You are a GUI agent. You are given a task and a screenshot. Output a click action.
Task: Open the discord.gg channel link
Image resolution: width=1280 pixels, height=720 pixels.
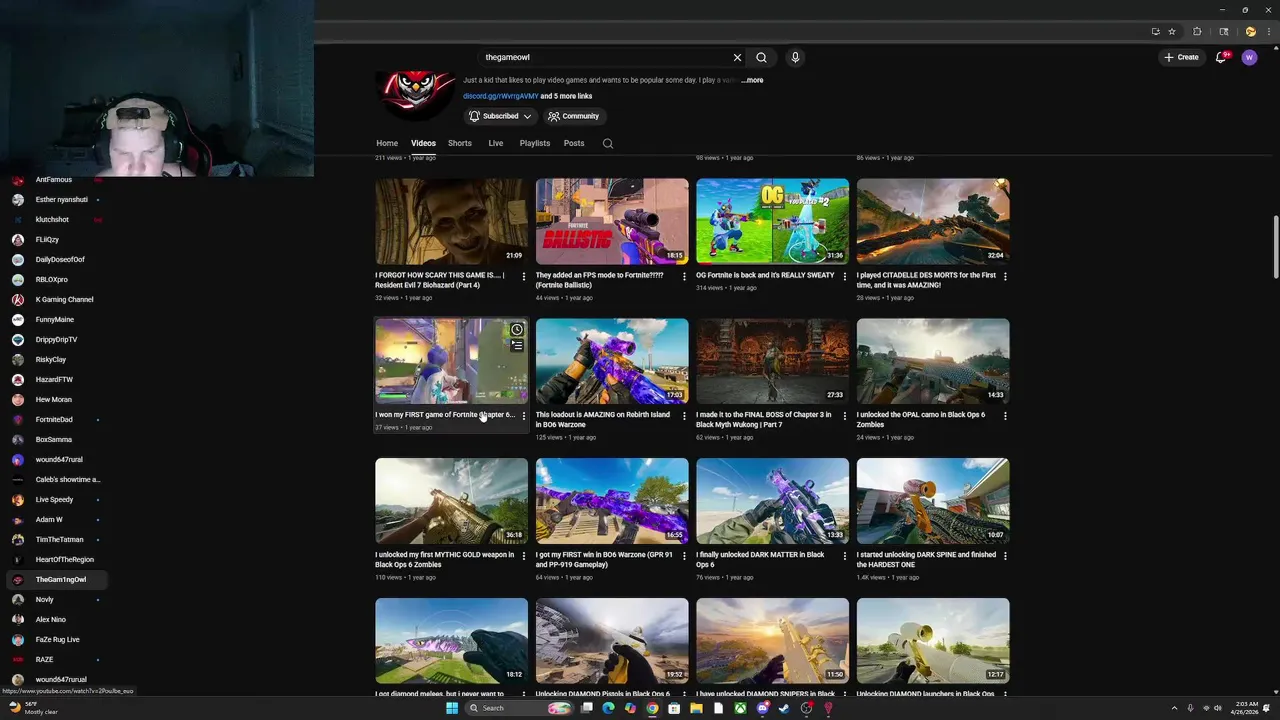(500, 96)
